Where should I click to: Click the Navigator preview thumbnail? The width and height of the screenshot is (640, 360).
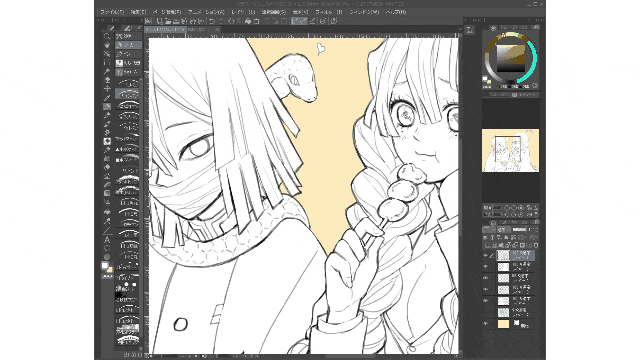coord(510,151)
